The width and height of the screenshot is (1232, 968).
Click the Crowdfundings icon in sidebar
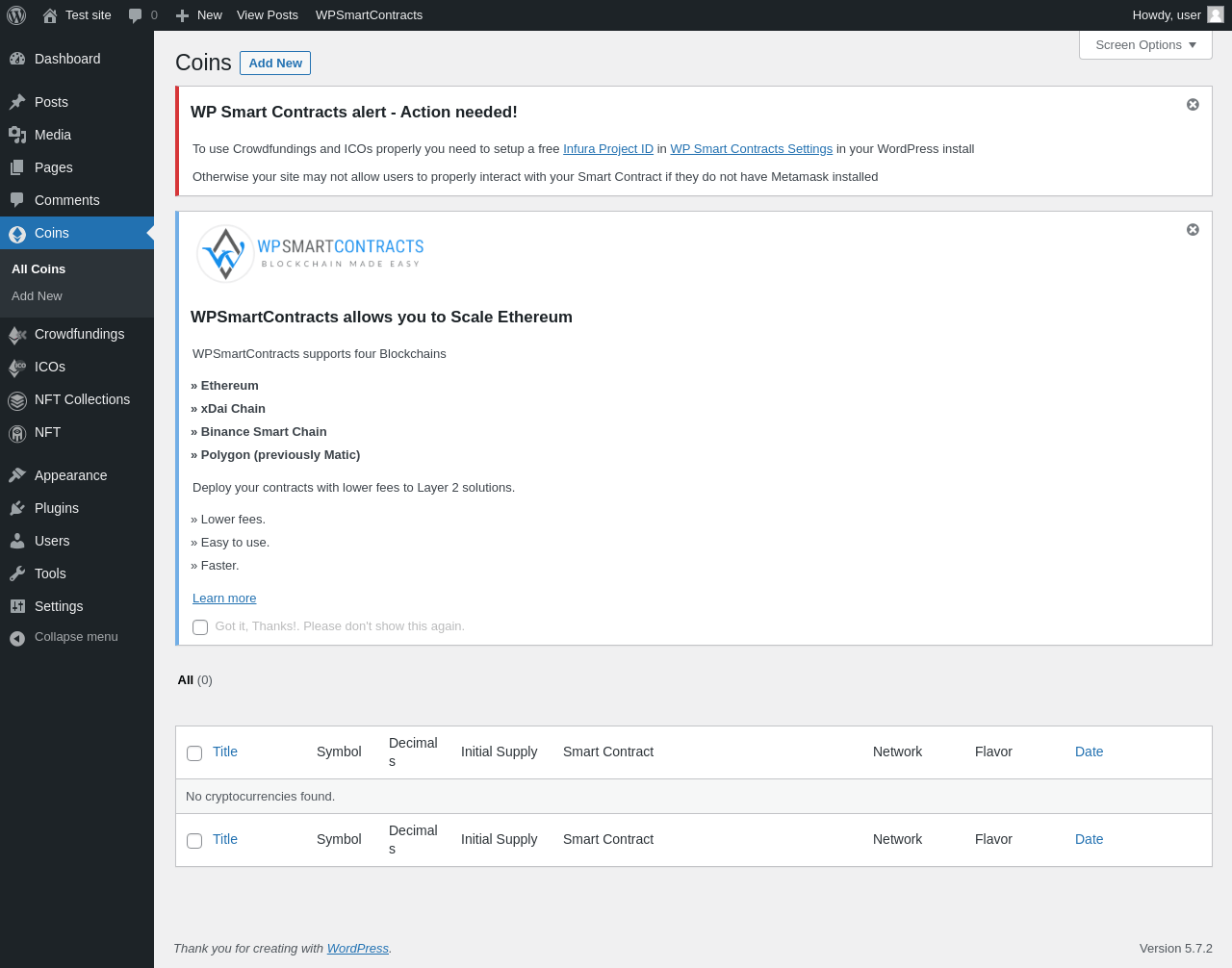tap(17, 334)
